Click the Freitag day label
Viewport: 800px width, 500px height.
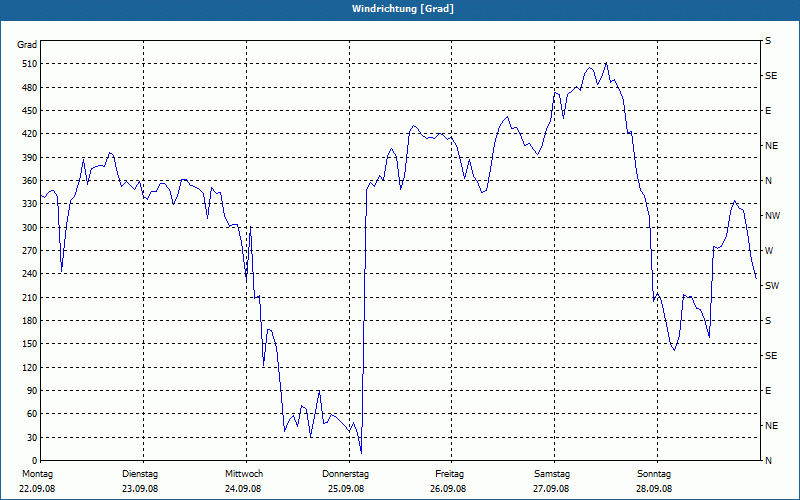tap(449, 474)
